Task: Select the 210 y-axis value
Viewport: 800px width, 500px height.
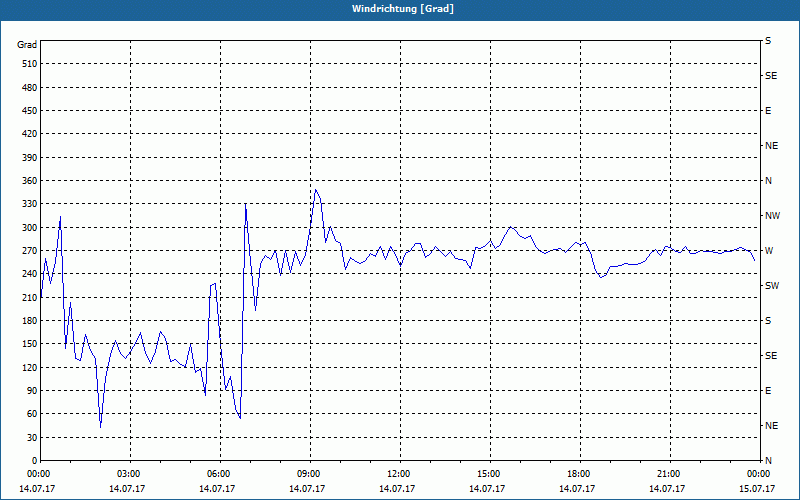Action: tap(30, 297)
